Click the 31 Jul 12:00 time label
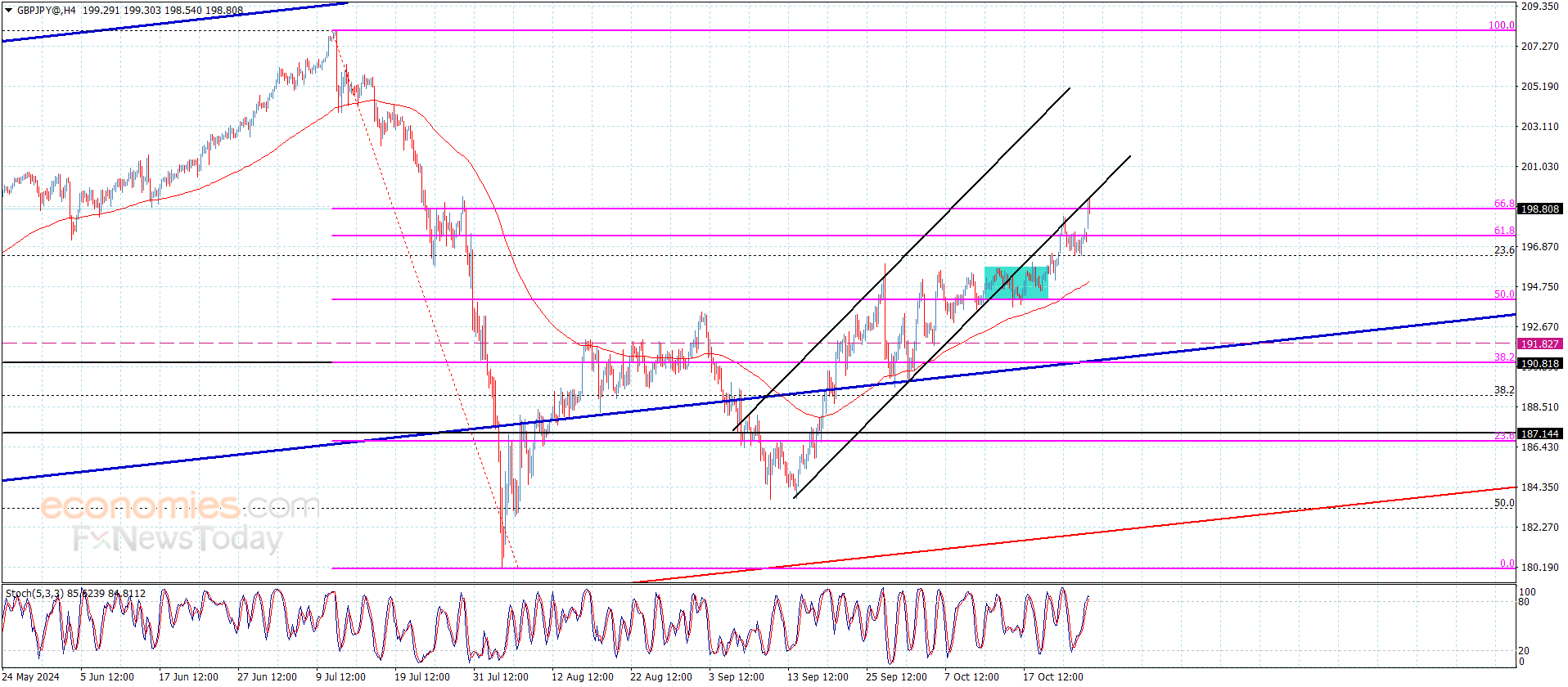The height and width of the screenshot is (687, 1568). point(500,676)
